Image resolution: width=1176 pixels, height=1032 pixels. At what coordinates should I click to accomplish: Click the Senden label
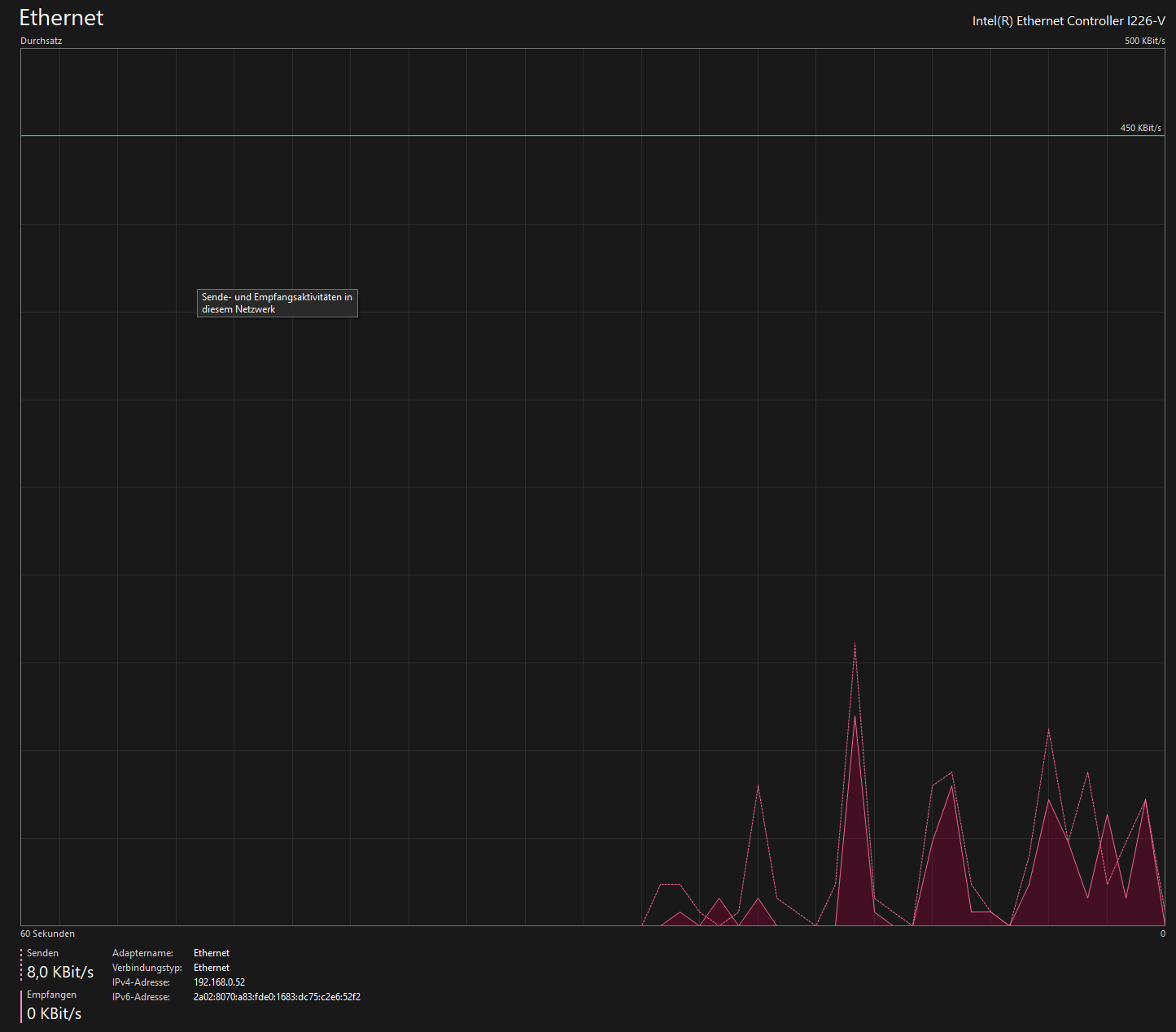point(42,953)
